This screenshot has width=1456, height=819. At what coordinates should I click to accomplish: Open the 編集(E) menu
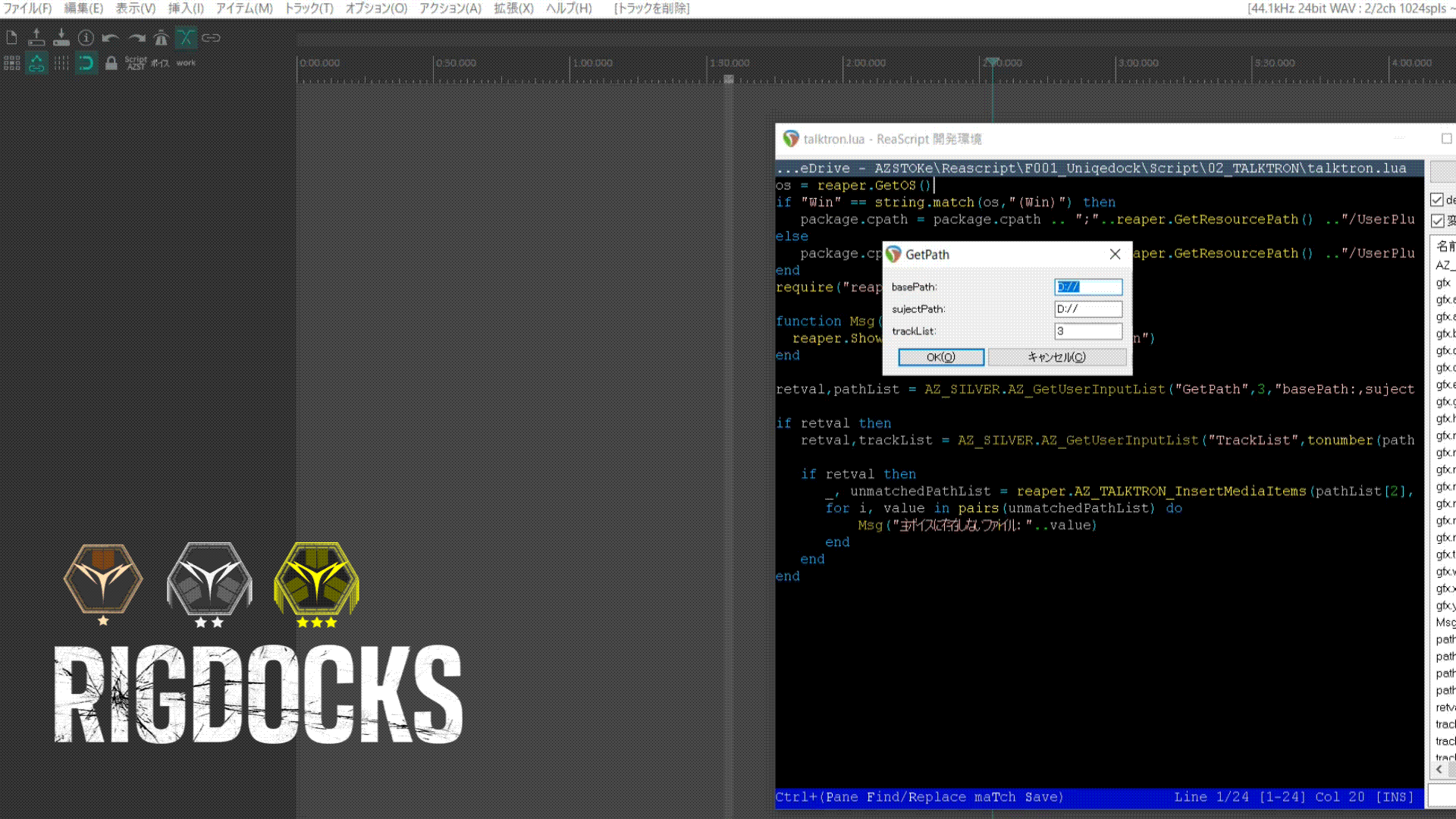(x=83, y=8)
